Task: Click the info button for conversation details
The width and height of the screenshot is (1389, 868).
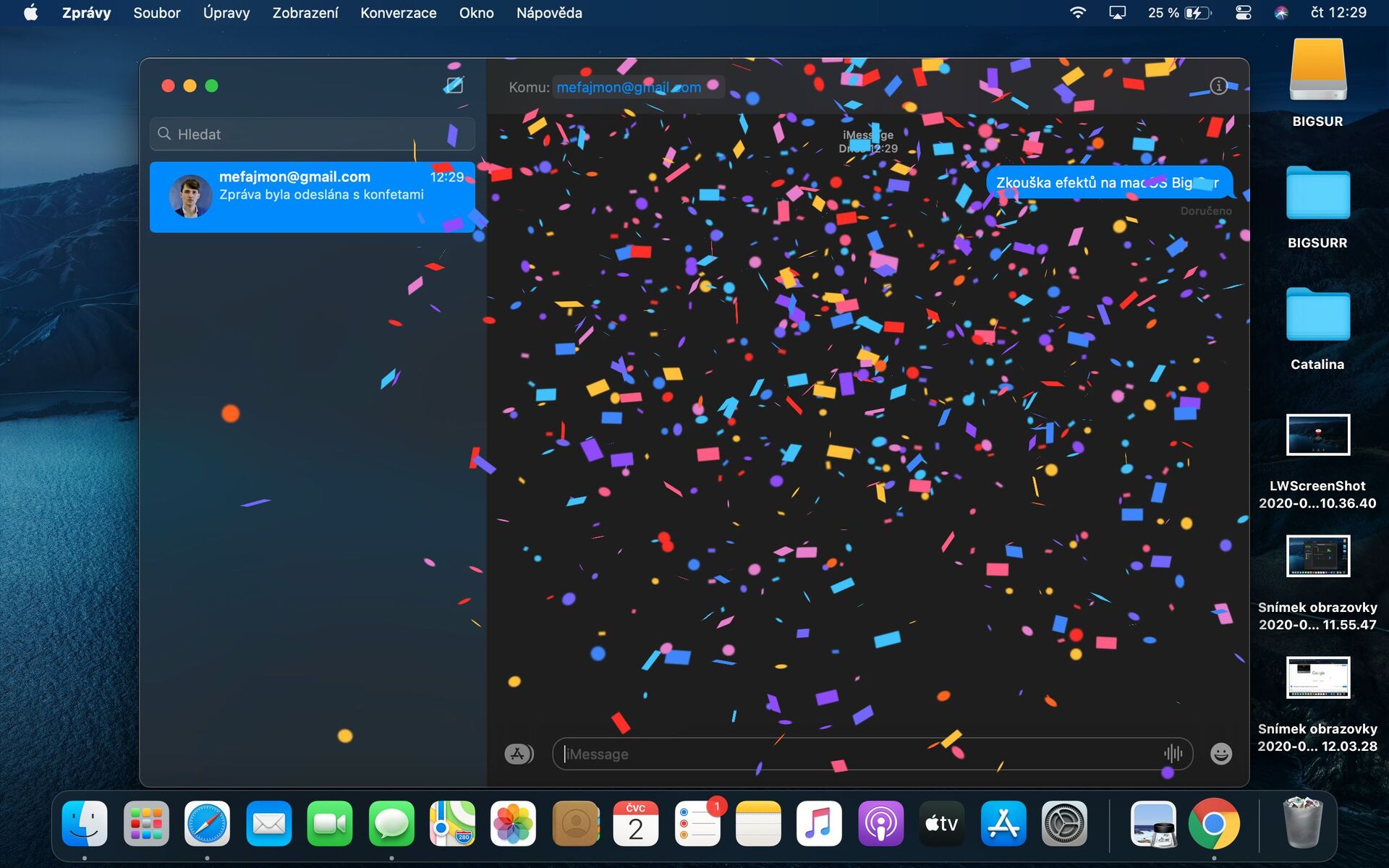Action: point(1220,86)
